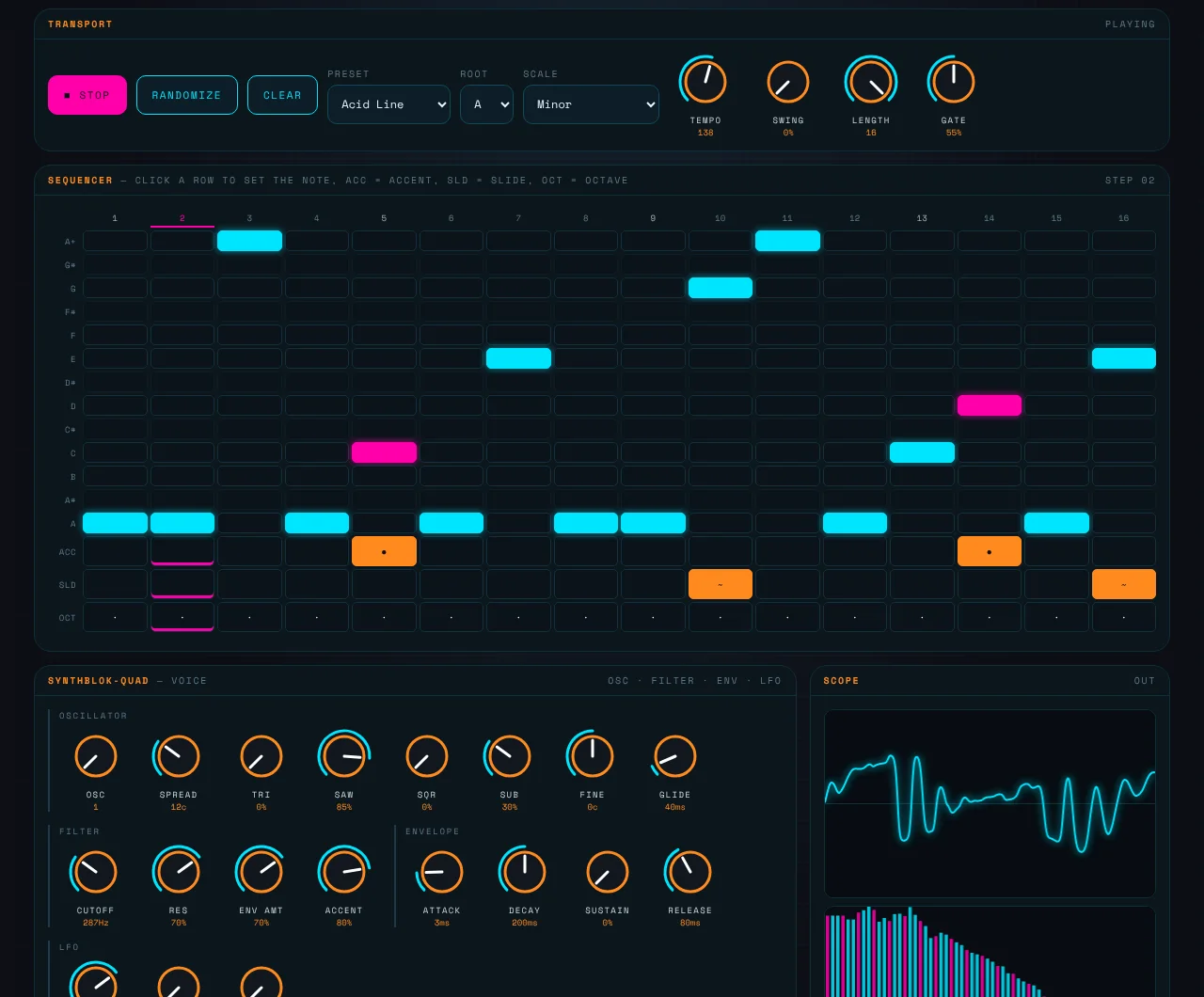Enable accent on step 1

115,551
